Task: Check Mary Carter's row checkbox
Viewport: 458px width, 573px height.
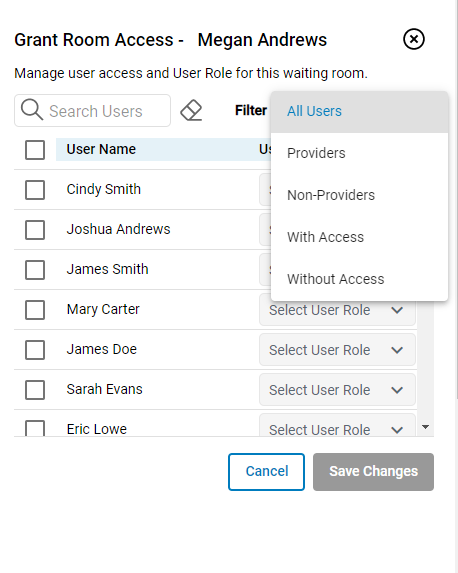Action: coord(35,310)
